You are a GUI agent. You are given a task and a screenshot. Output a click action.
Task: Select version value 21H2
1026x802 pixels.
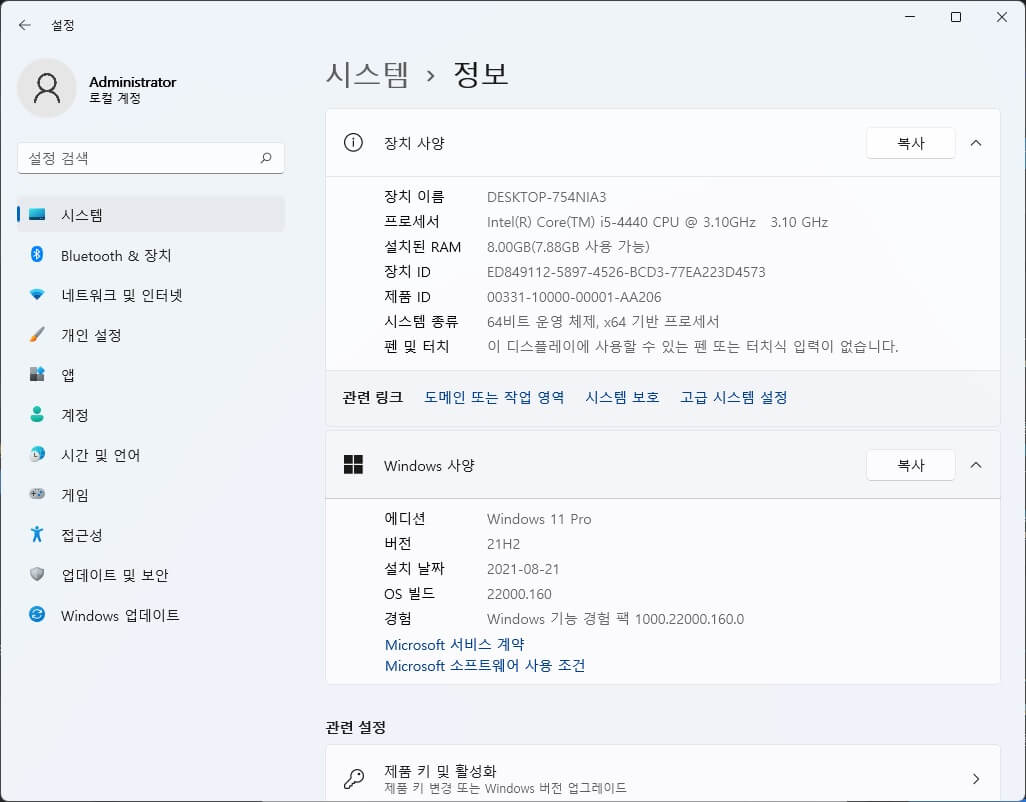(503, 544)
